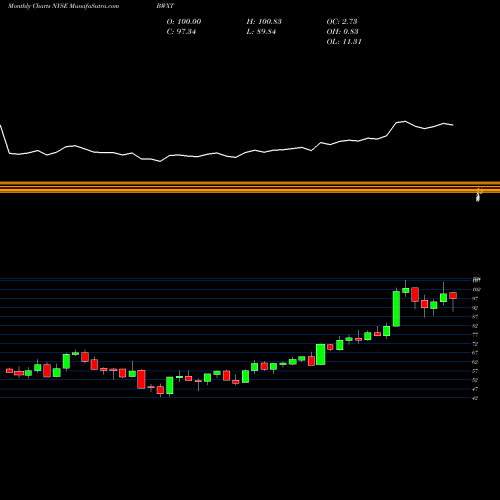Click the orange horizontal band across the chart
Viewport: 500px width, 500px height.
tap(250, 187)
